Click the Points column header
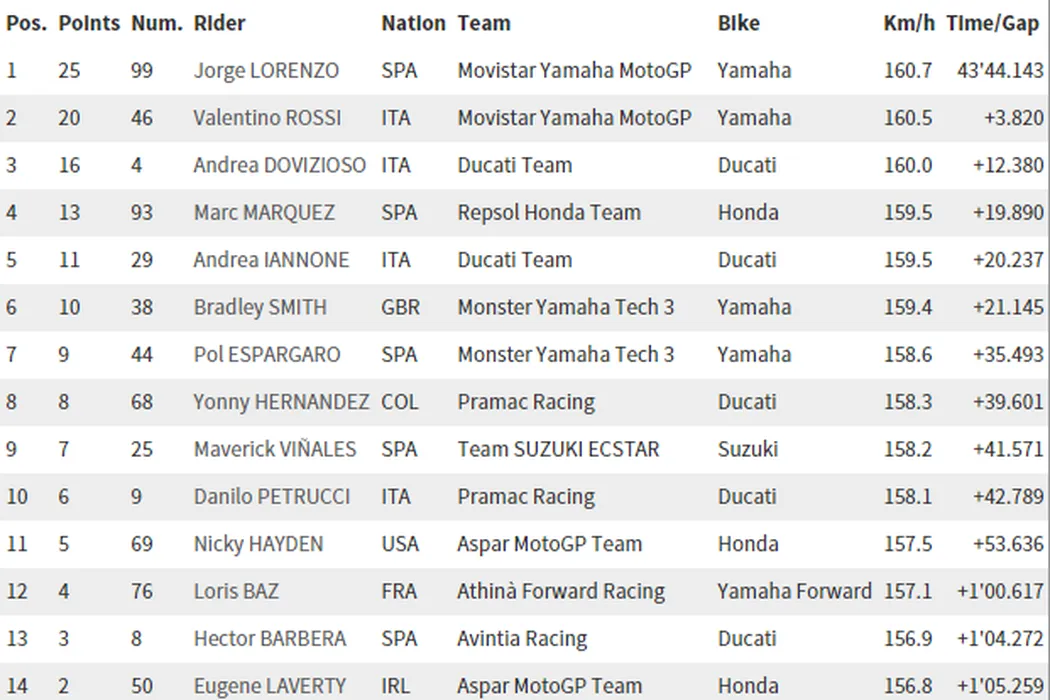Image resolution: width=1050 pixels, height=700 pixels. point(89,23)
